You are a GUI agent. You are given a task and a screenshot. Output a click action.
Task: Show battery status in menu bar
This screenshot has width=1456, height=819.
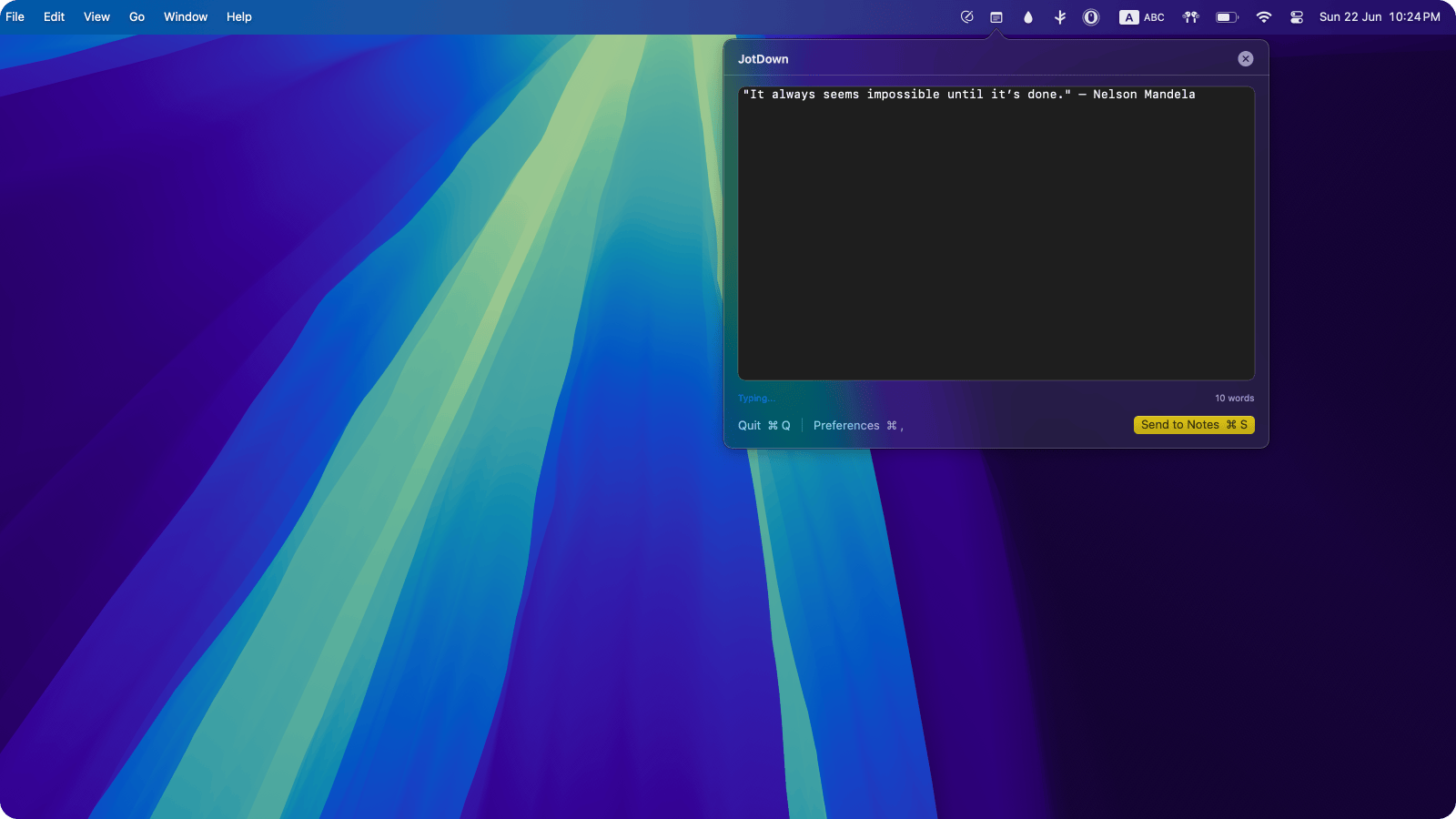point(1228,17)
